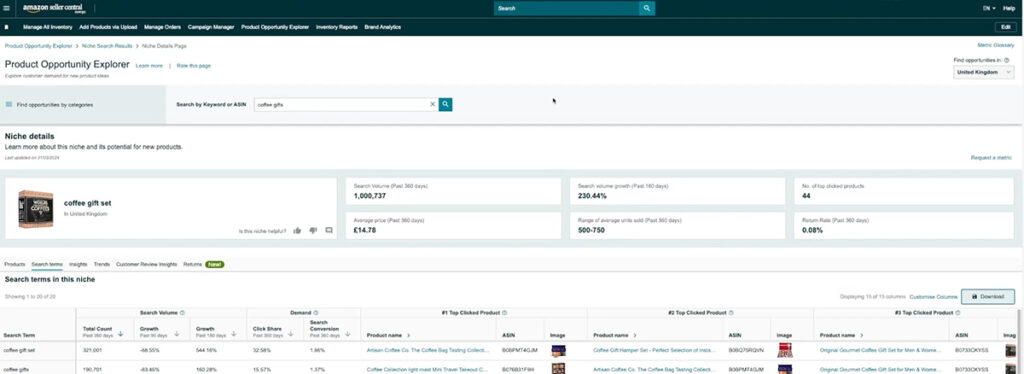Screen dimensions: 1024x374
Task: Go to Niche Search Results breadcrumb
Action: click(x=107, y=46)
